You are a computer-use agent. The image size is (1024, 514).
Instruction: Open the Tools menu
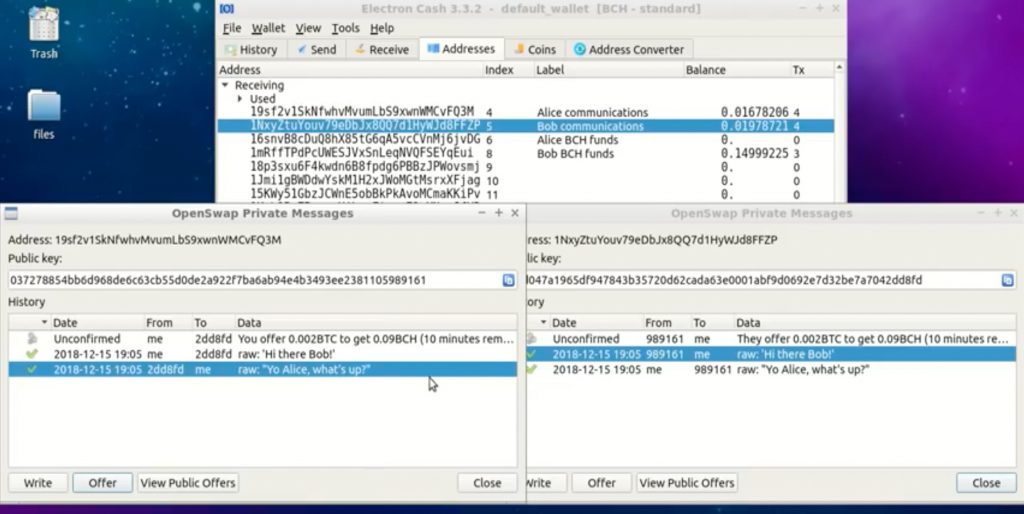coord(345,28)
